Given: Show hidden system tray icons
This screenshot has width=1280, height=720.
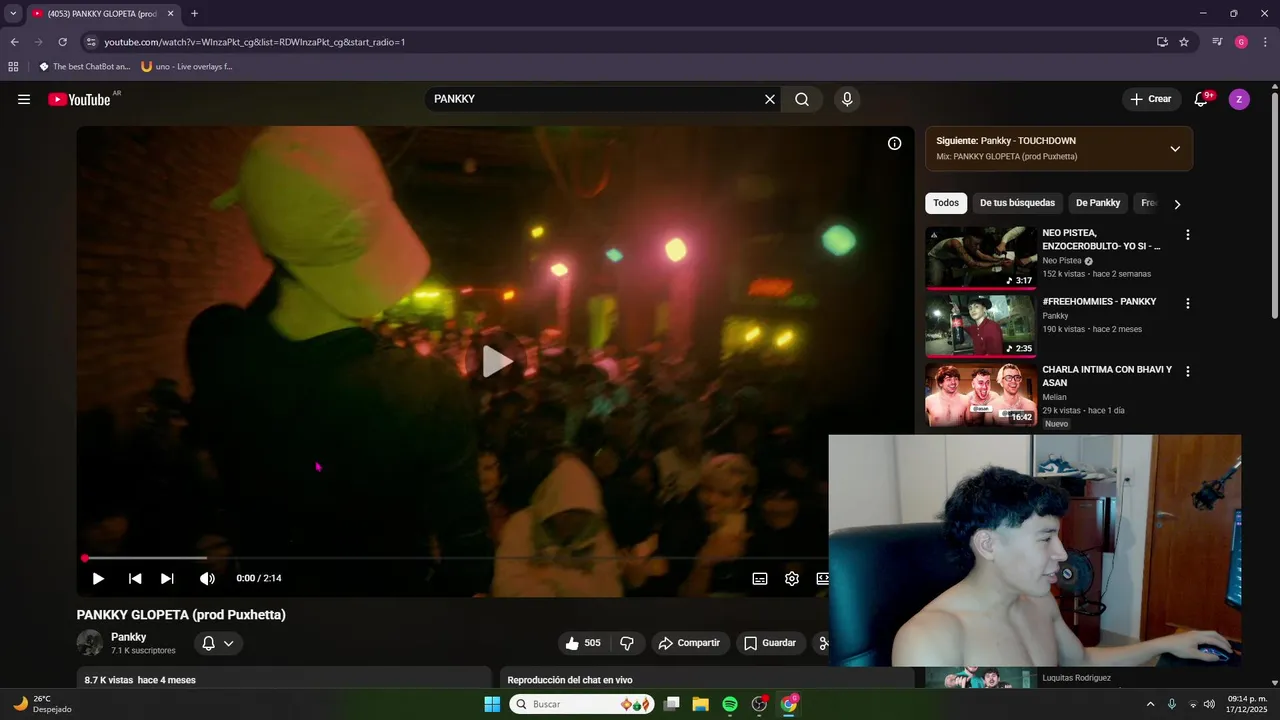Looking at the screenshot, I should coord(1150,704).
